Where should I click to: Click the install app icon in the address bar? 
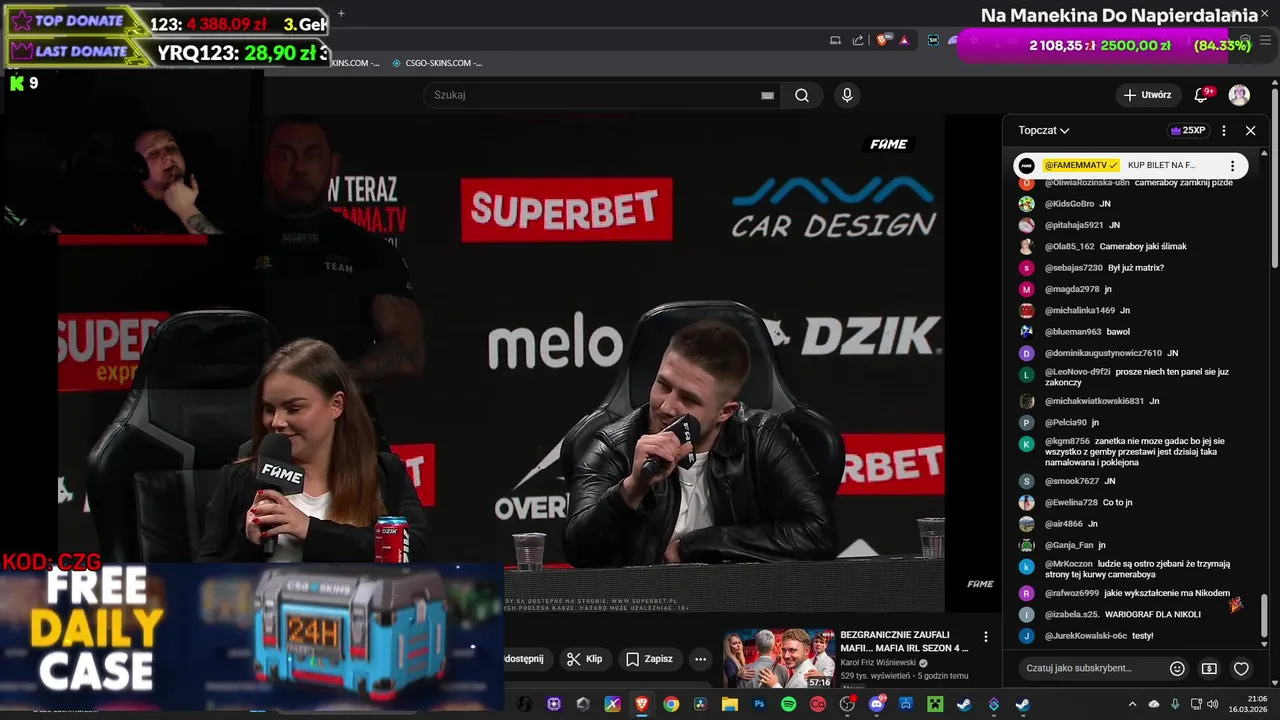tap(835, 40)
